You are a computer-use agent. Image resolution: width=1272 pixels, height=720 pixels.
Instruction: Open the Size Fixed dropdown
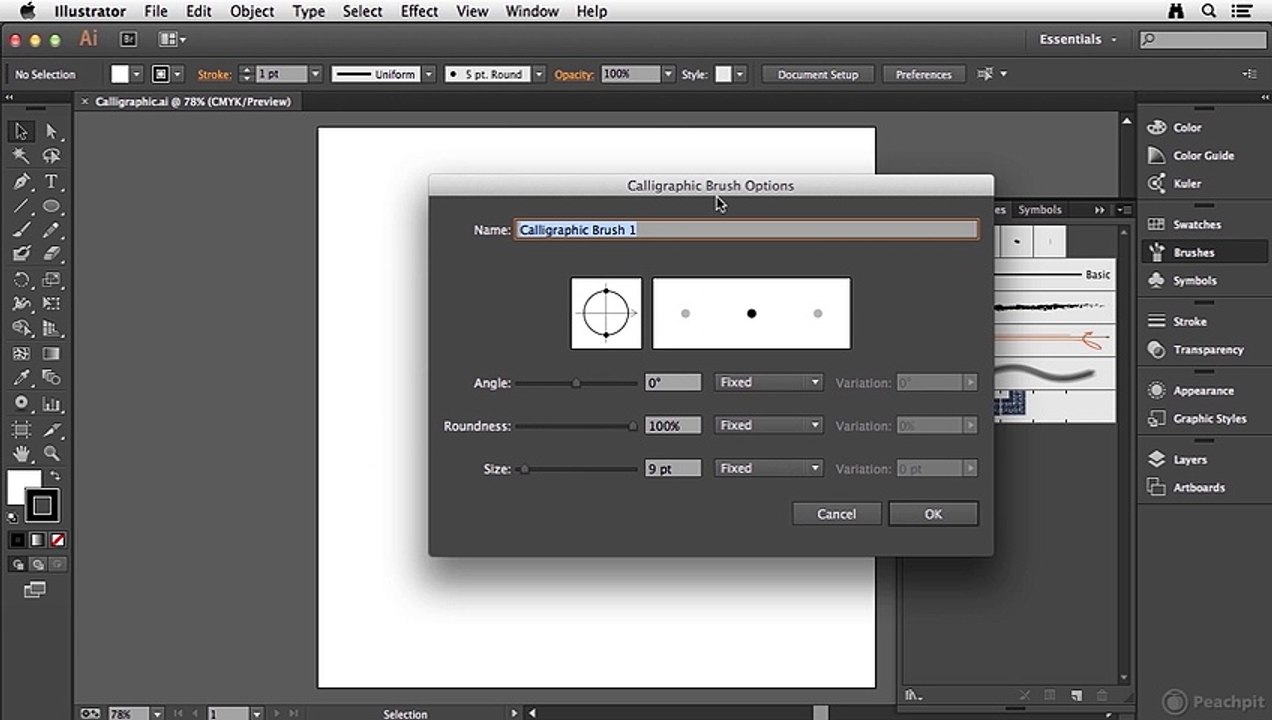768,468
